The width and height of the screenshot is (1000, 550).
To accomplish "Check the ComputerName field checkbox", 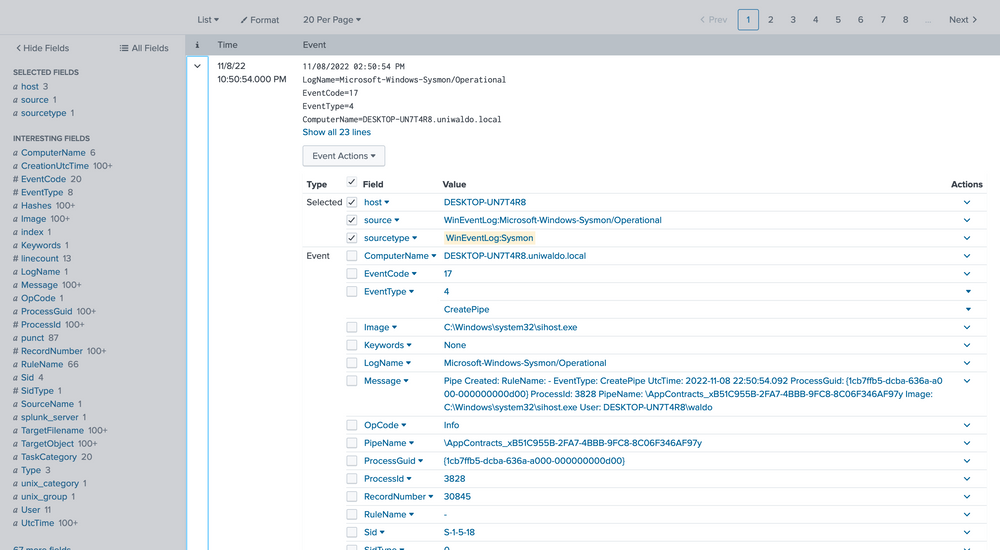I will pyautogui.click(x=351, y=256).
